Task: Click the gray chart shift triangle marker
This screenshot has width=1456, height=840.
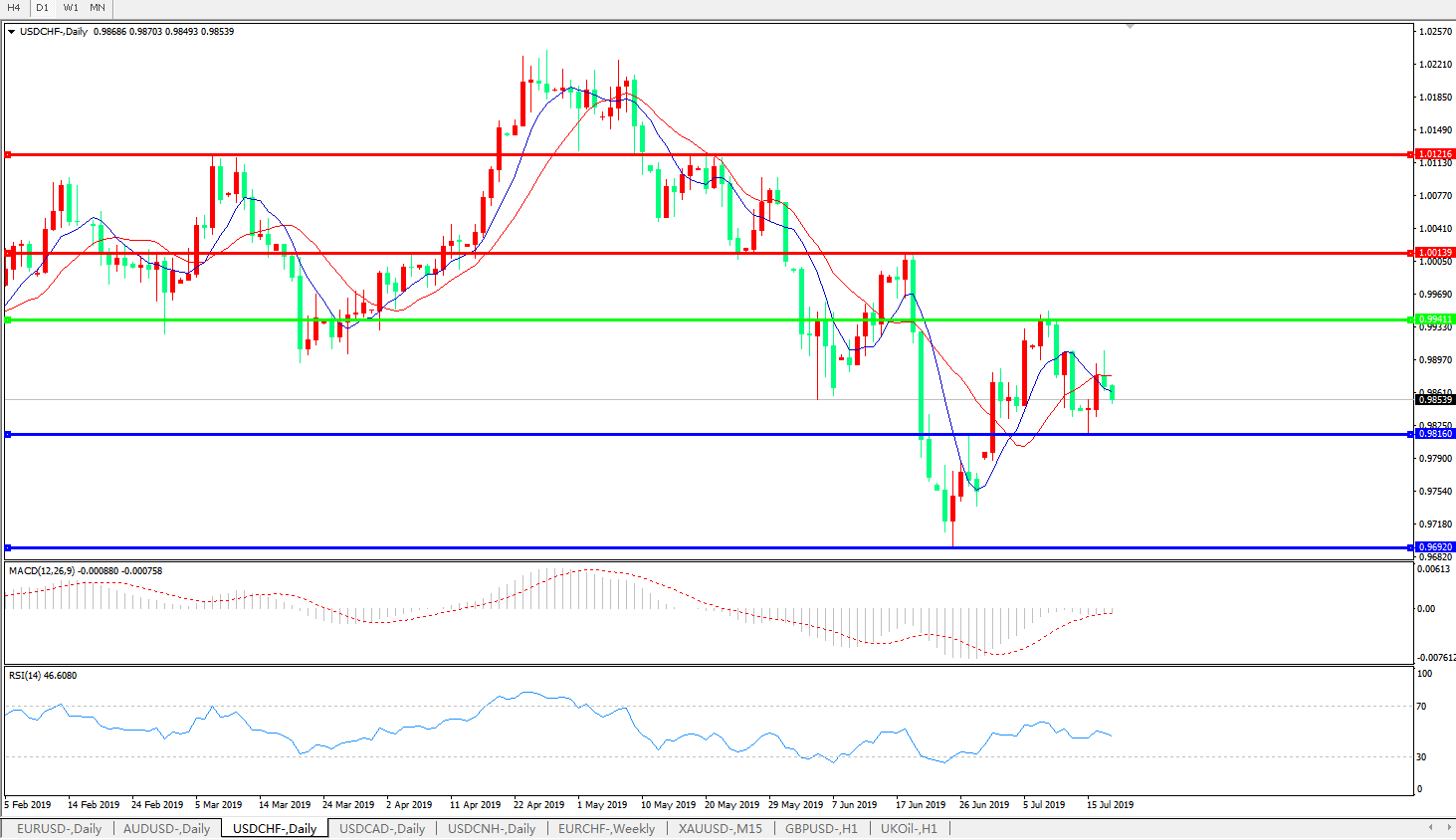Action: [1131, 26]
